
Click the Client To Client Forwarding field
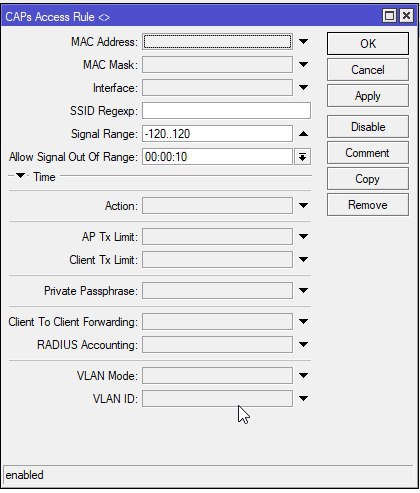[x=217, y=322]
